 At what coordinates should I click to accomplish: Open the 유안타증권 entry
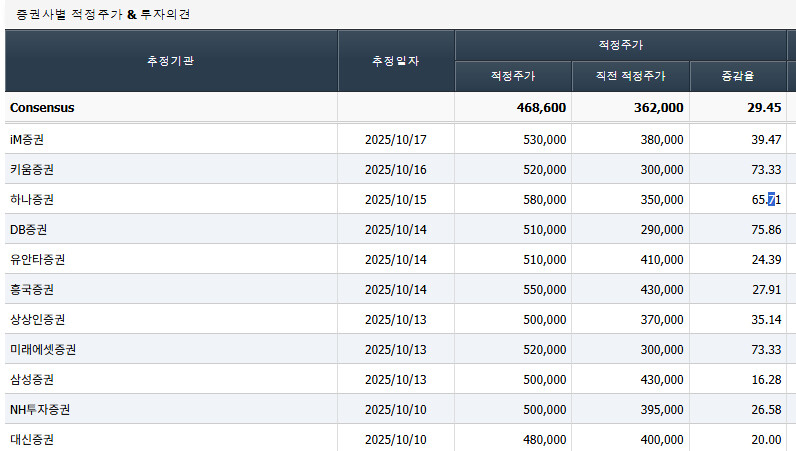tap(38, 259)
